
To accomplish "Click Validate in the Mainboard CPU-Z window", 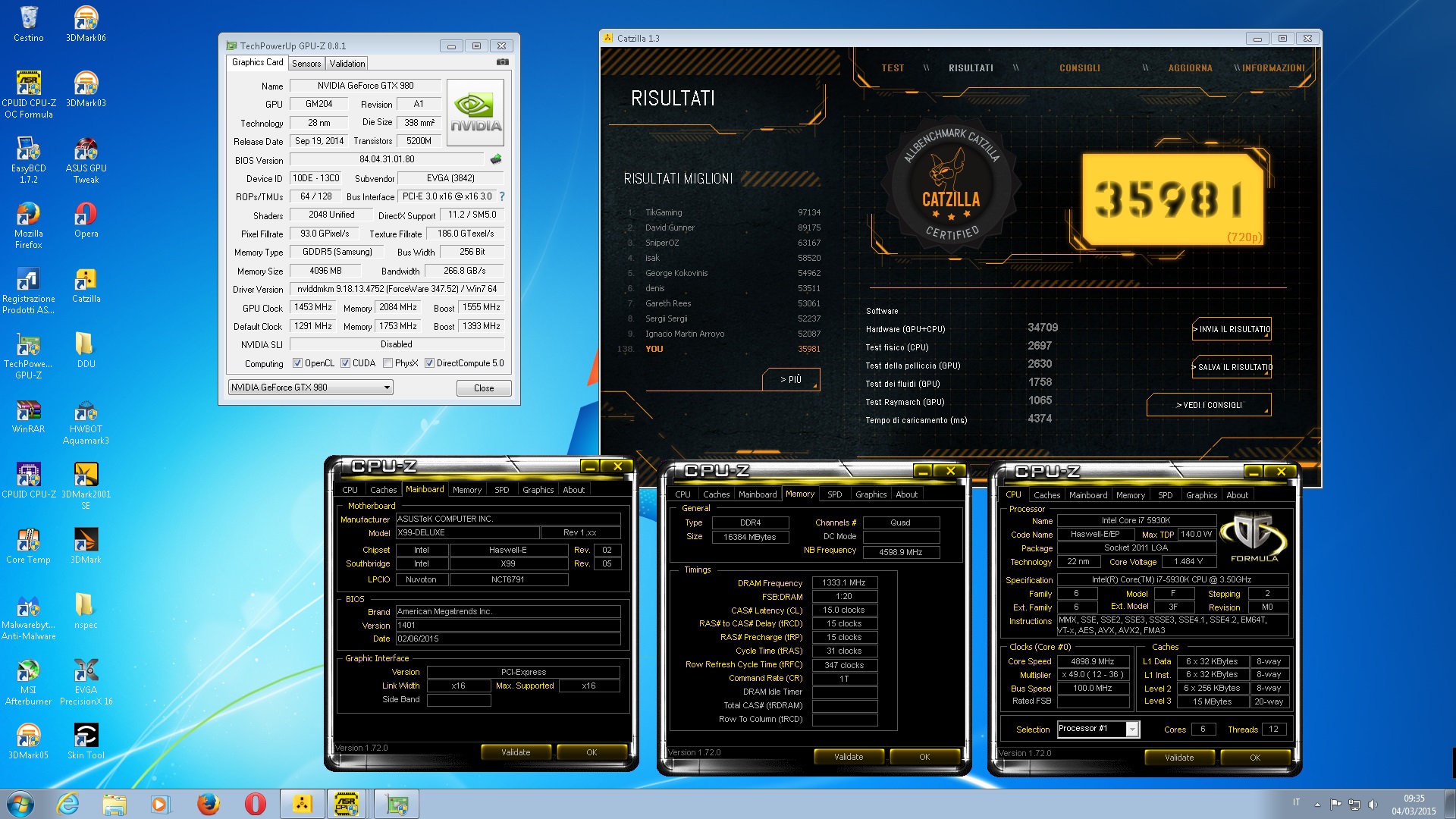I will tap(516, 752).
